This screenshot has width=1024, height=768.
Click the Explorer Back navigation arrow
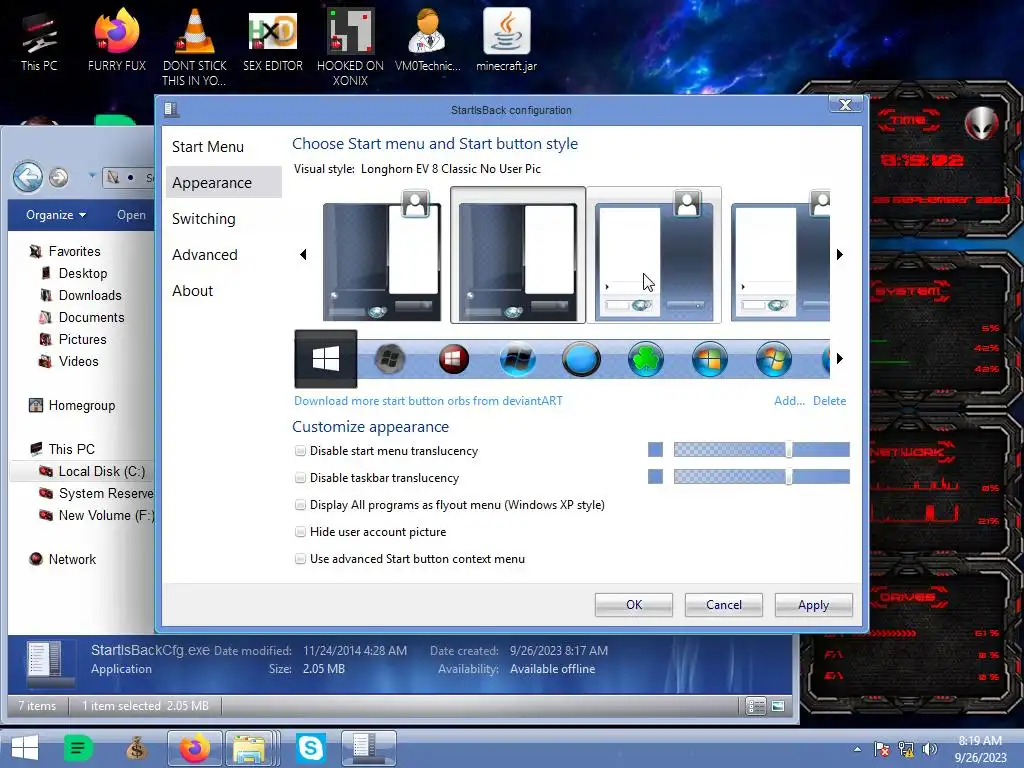(28, 176)
